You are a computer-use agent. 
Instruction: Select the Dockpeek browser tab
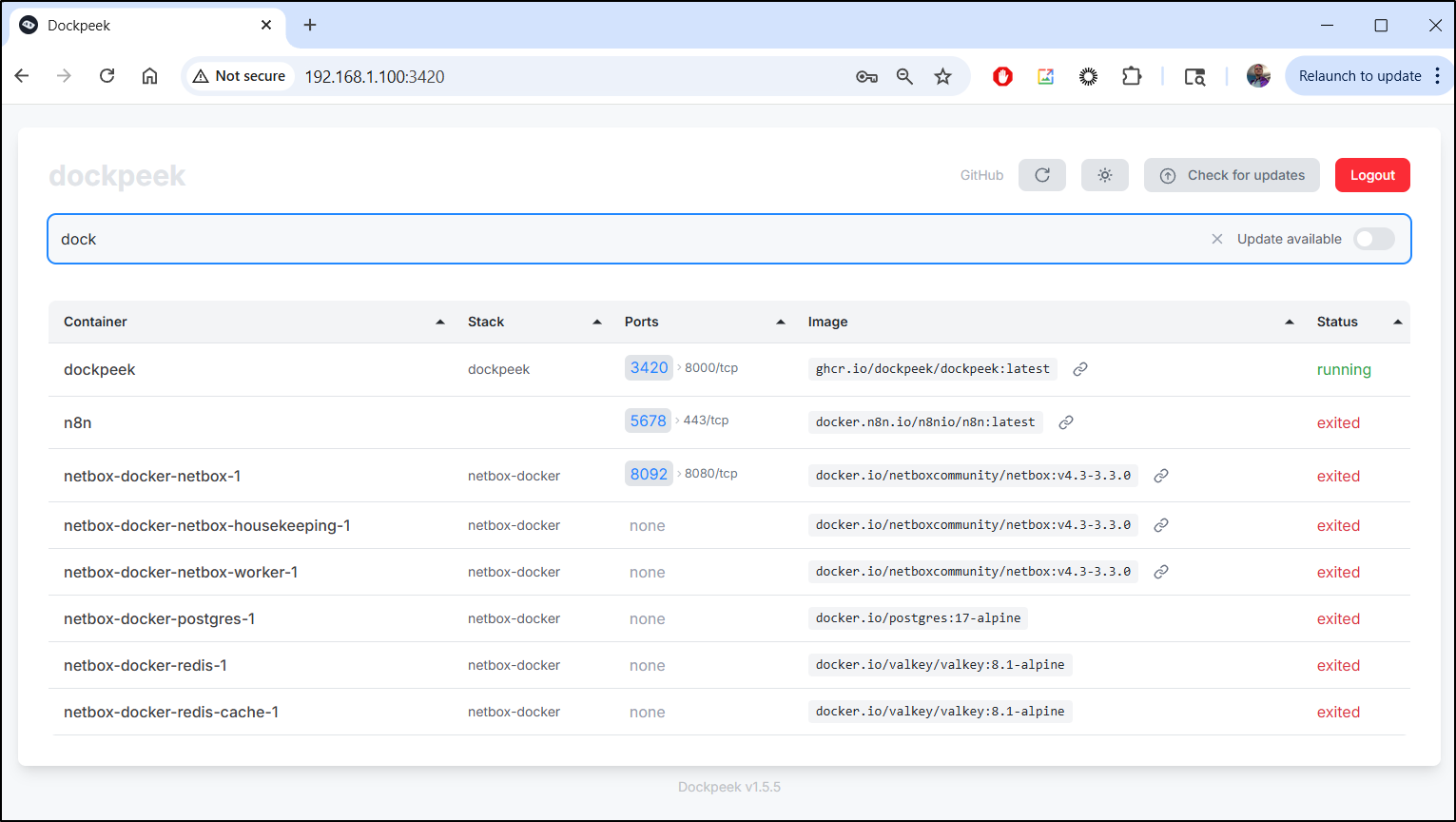146,26
